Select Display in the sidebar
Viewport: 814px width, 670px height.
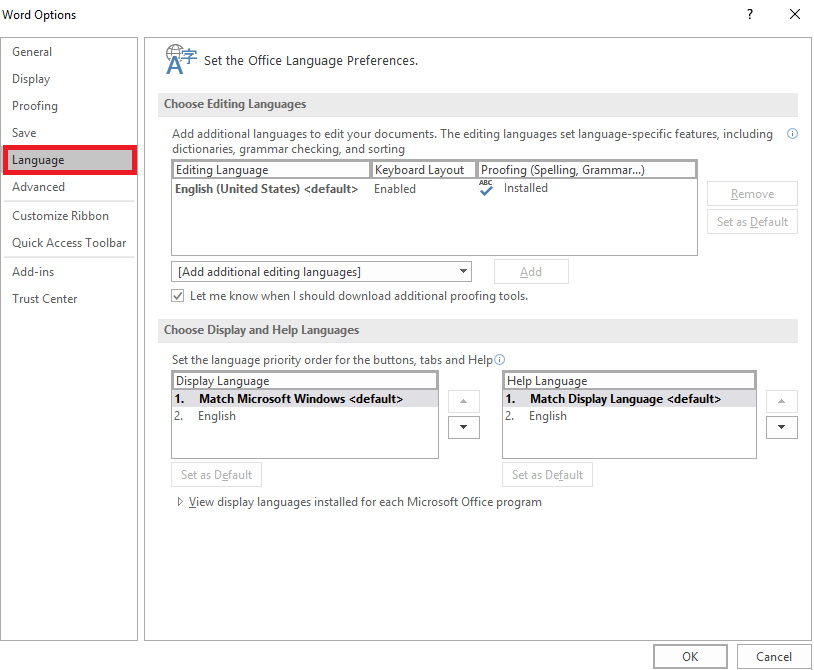click(x=31, y=79)
